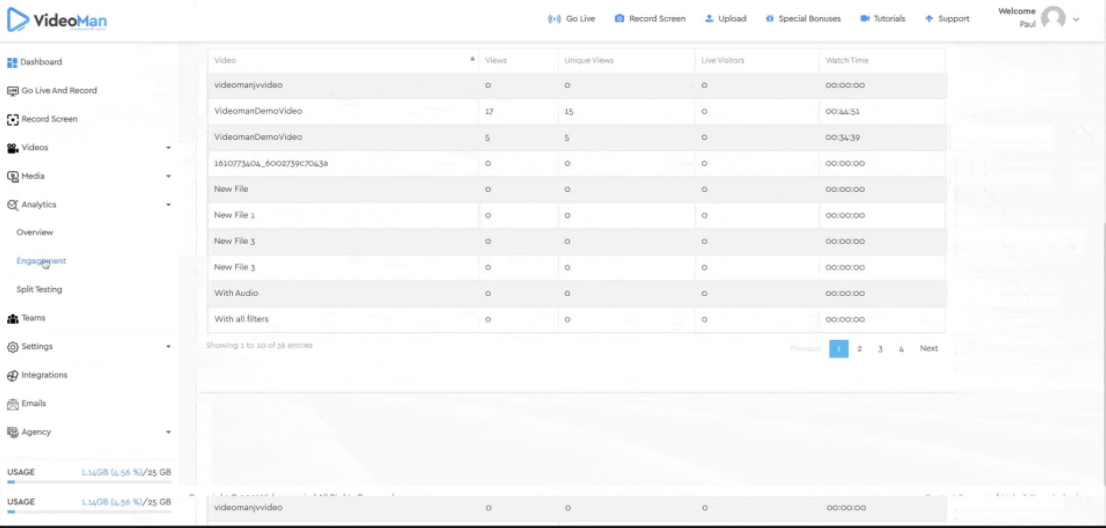
Task: Click the upper storage usage progress bar
Action: [89, 483]
